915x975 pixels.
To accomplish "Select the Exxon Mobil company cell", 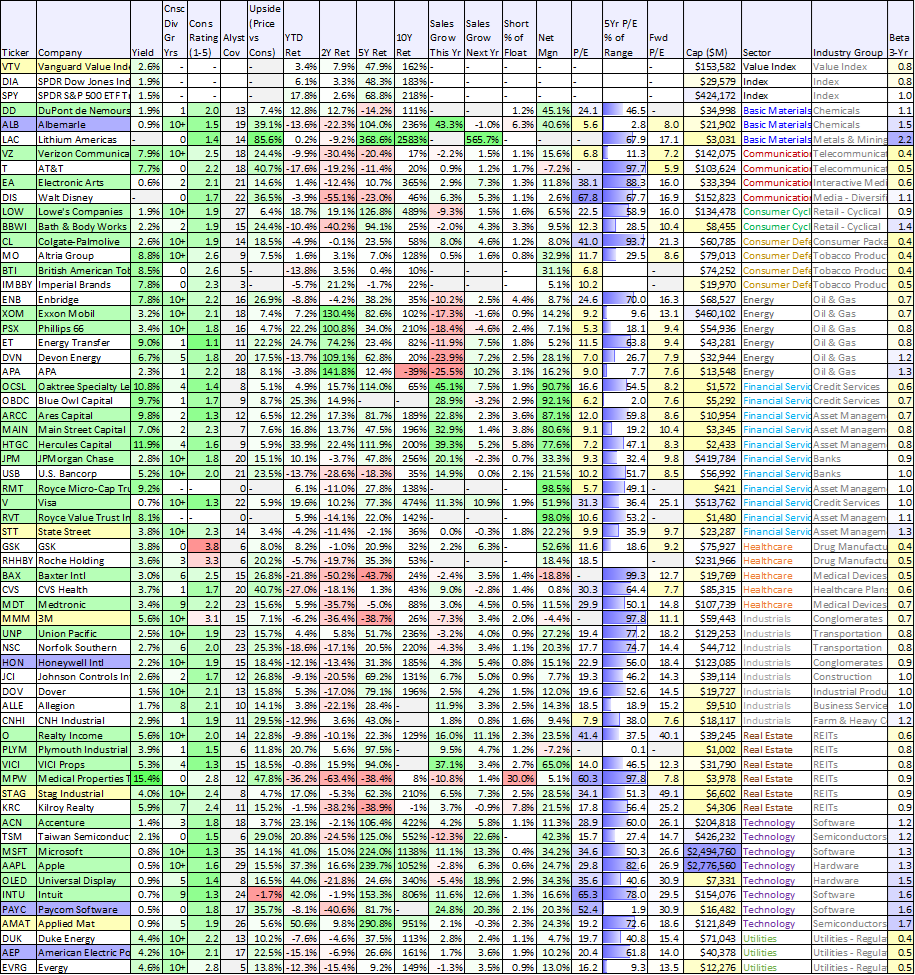I will [83, 313].
